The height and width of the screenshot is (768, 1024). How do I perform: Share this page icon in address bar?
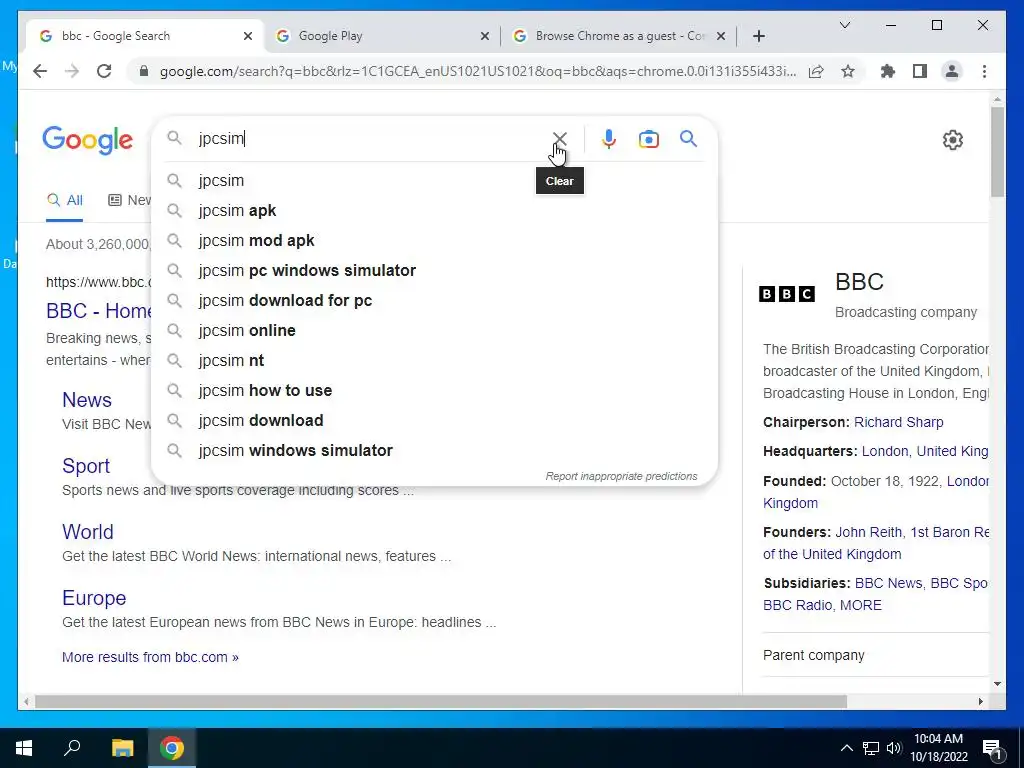(816, 71)
